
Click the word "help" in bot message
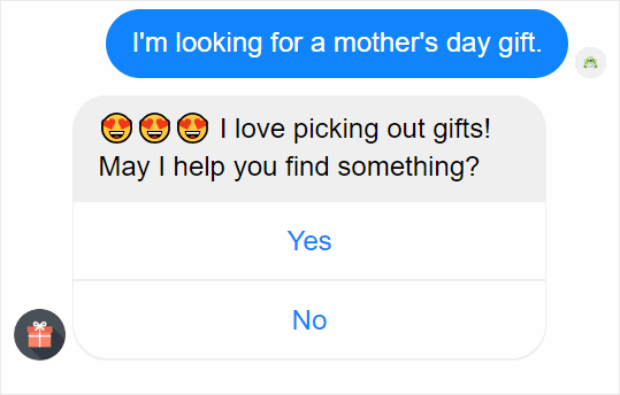[x=199, y=167]
